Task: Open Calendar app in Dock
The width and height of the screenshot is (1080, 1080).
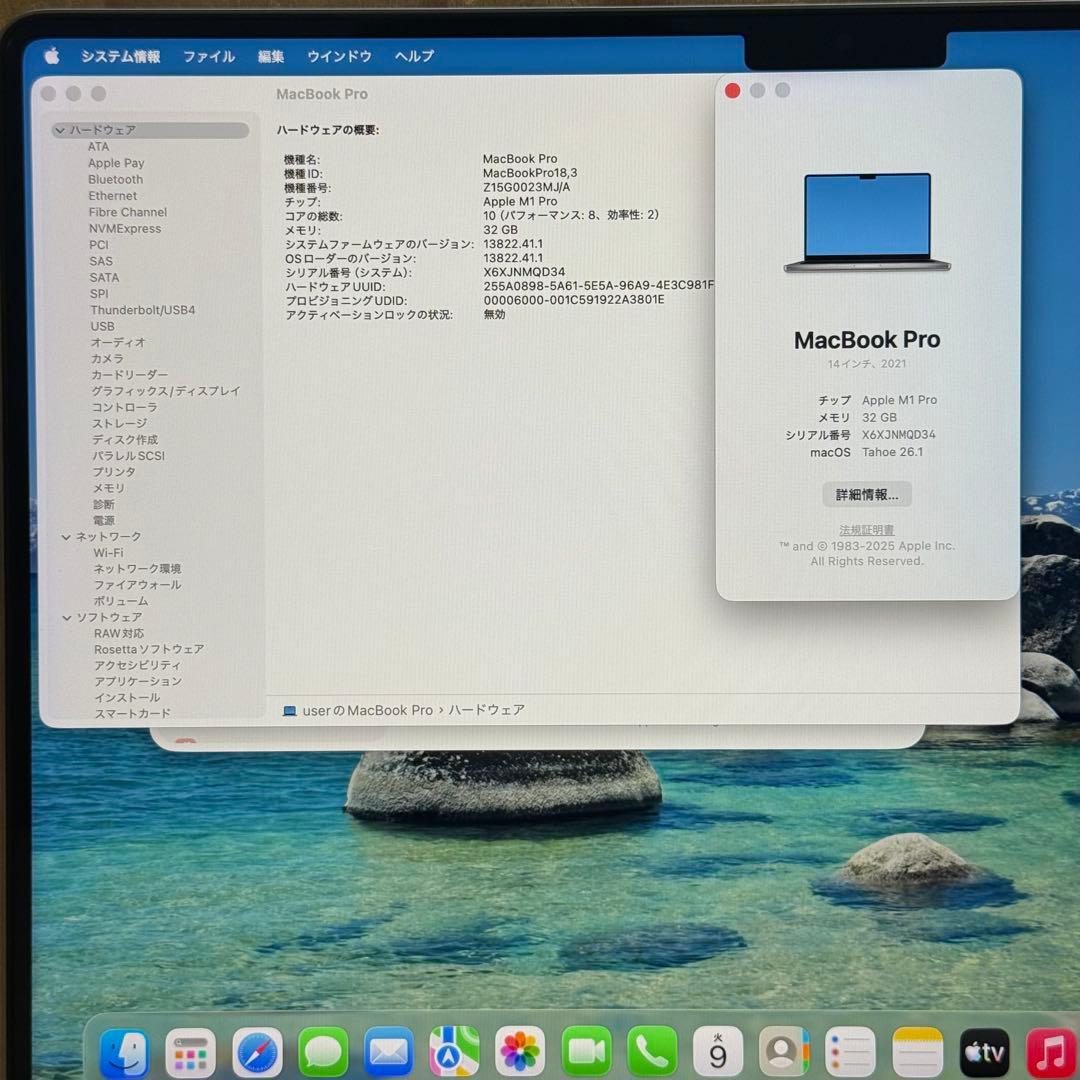Action: click(x=718, y=1052)
